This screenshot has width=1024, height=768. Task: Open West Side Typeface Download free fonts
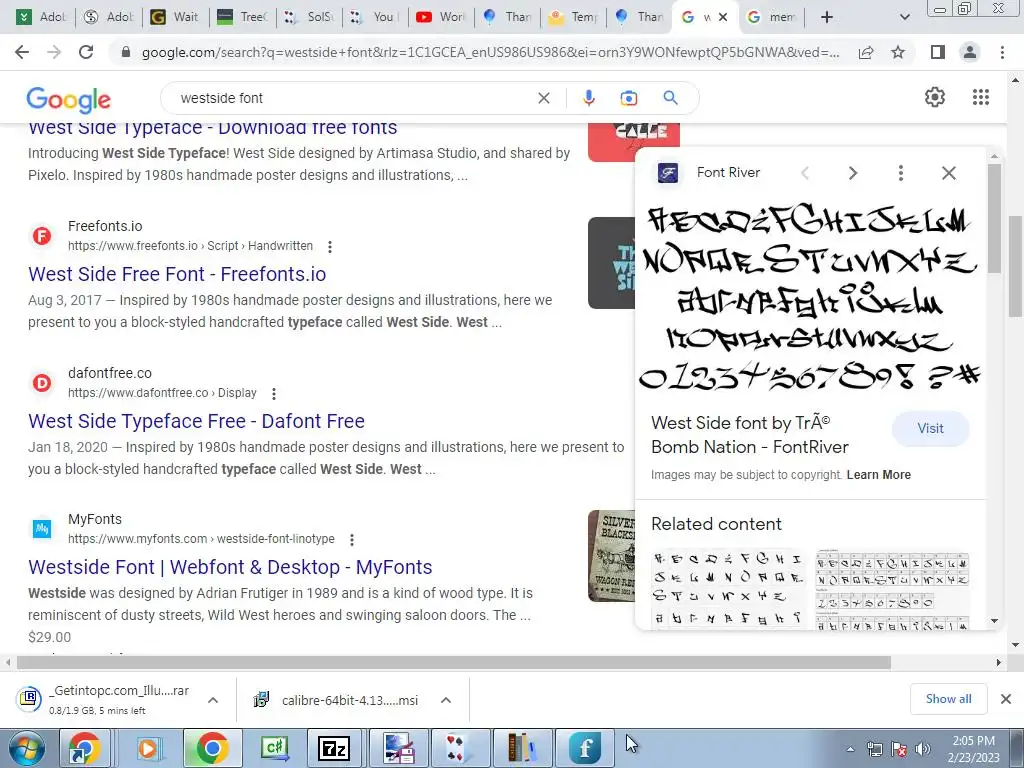point(212,129)
